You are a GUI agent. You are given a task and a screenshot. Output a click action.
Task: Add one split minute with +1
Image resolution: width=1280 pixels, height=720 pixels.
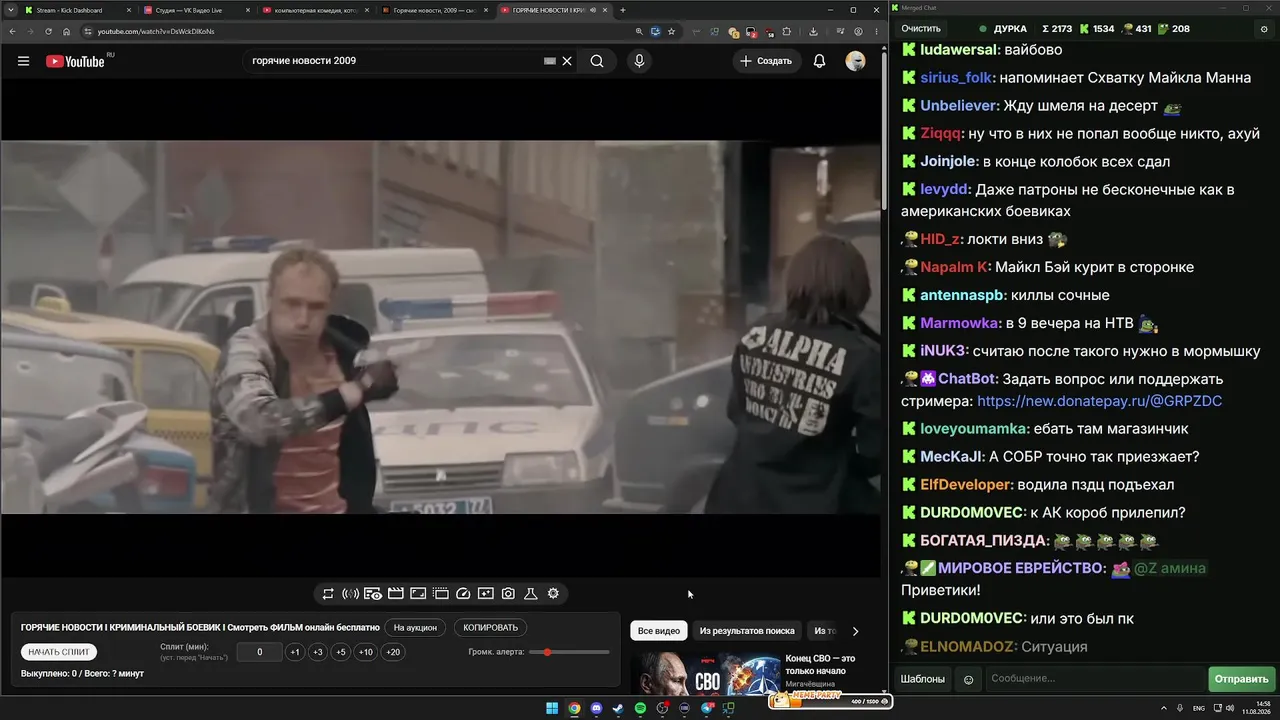294,652
